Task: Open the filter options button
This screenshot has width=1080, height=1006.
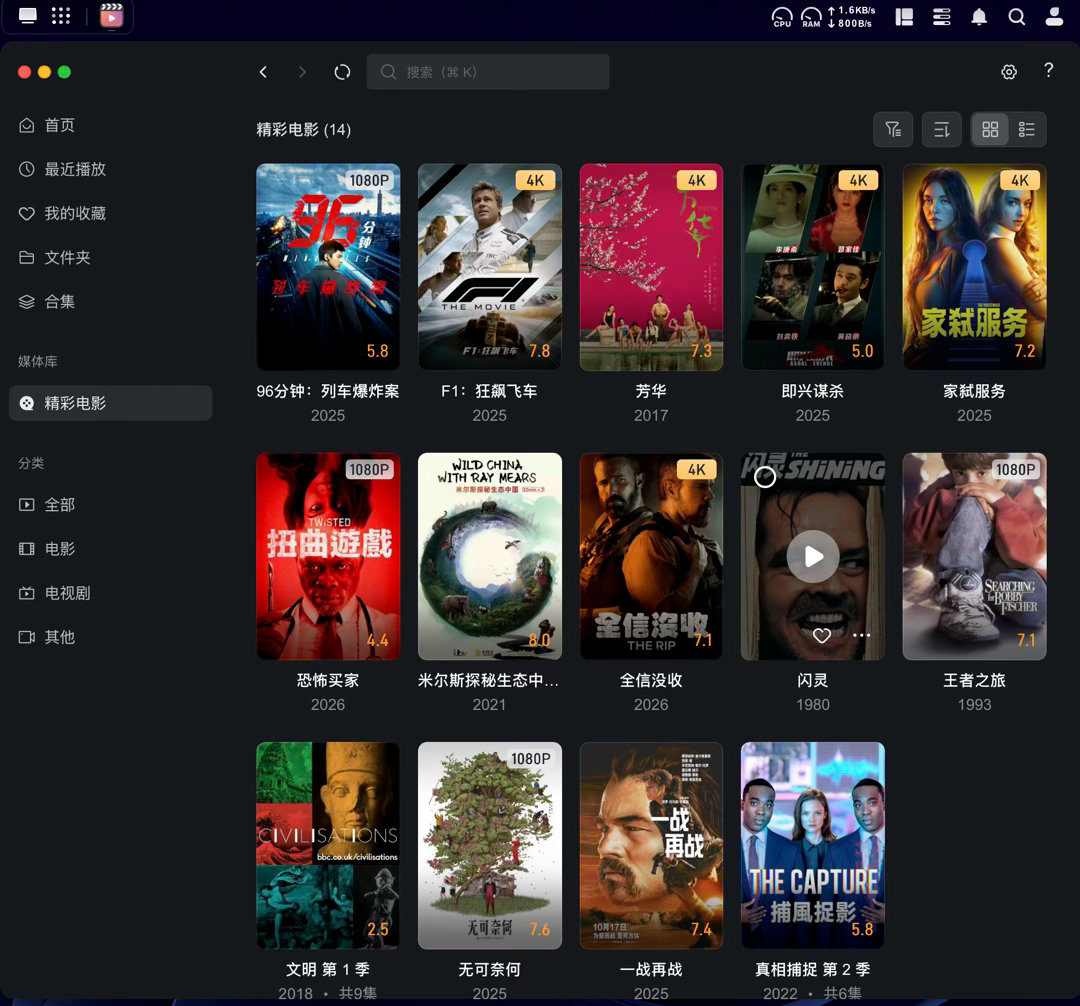Action: point(893,129)
